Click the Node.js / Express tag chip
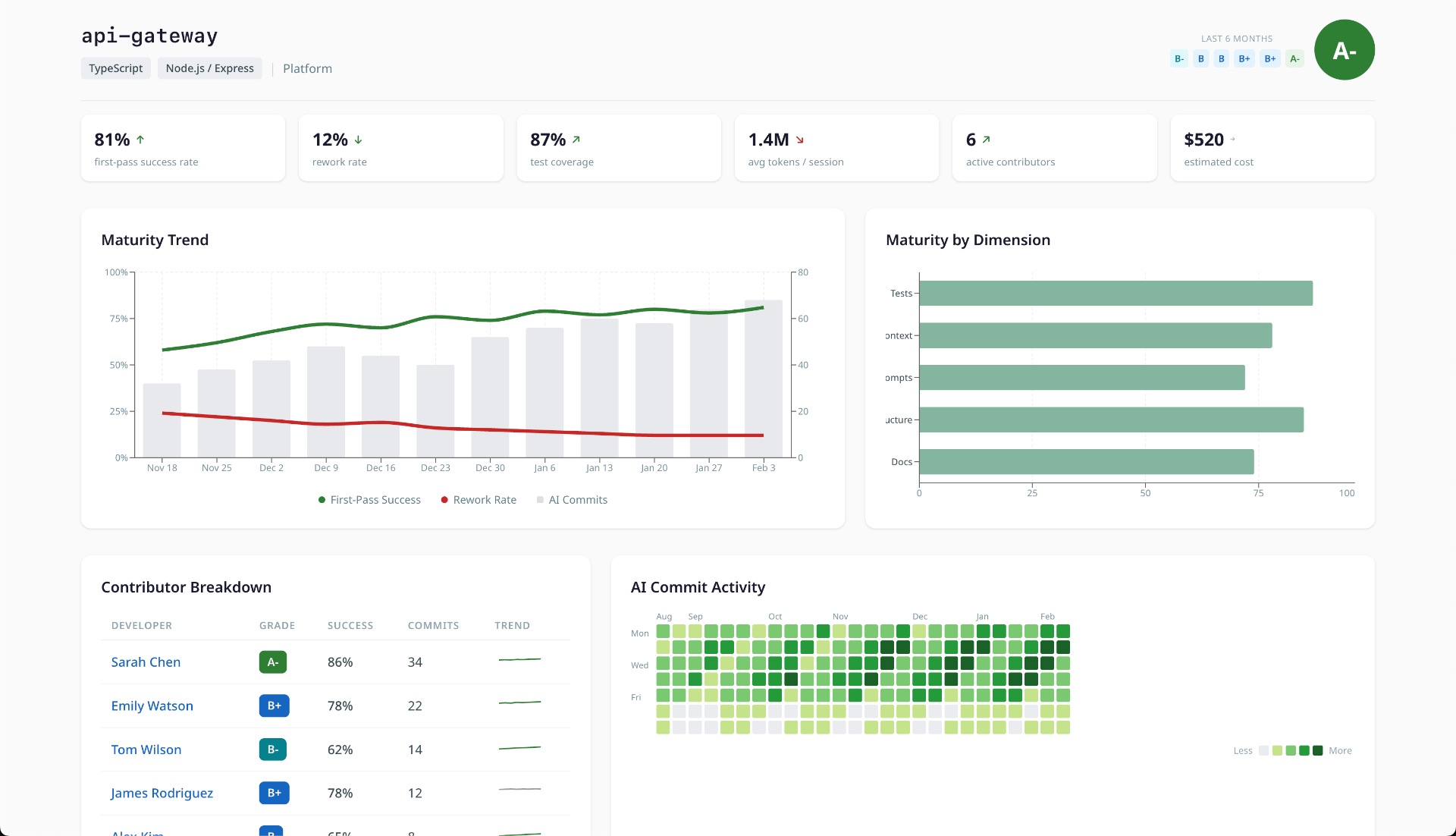 click(x=209, y=68)
